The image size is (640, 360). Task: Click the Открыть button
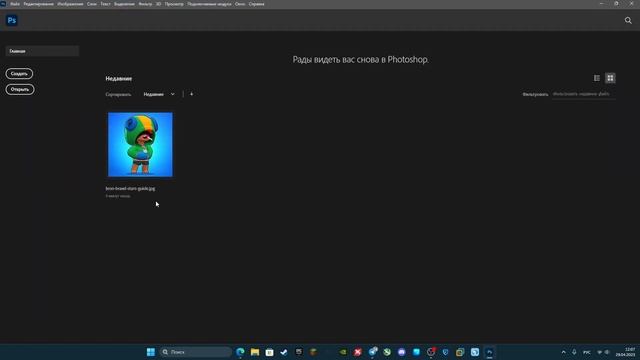pos(20,89)
